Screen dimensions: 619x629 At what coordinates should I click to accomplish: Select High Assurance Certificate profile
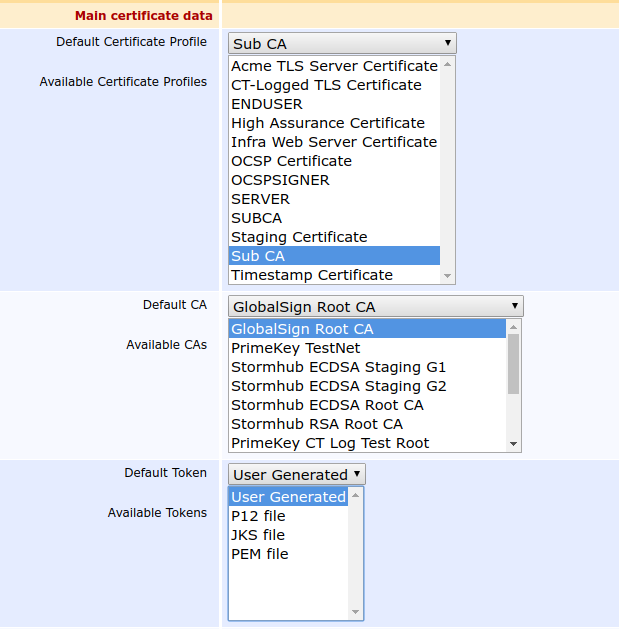click(x=328, y=123)
